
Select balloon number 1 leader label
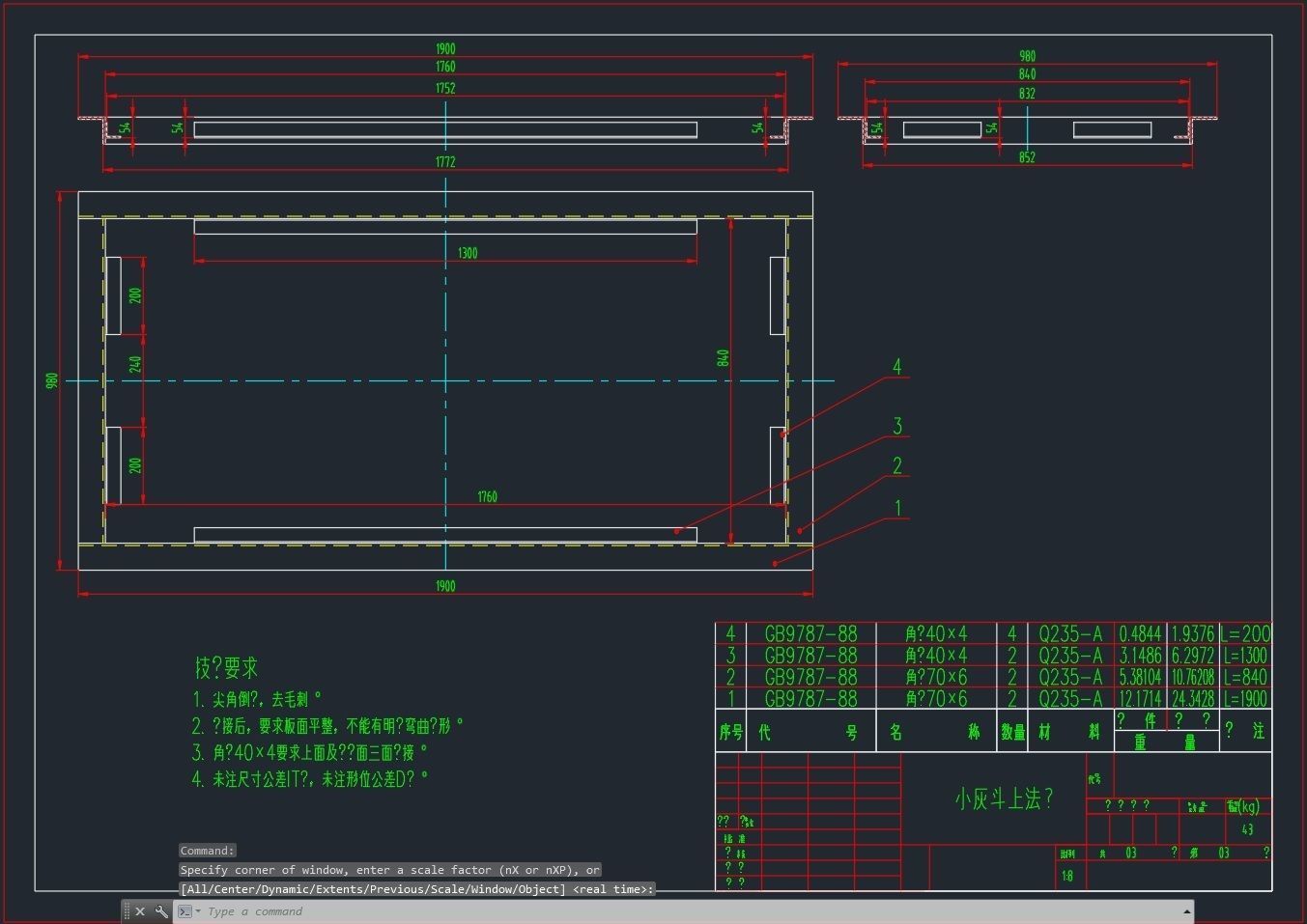[897, 508]
